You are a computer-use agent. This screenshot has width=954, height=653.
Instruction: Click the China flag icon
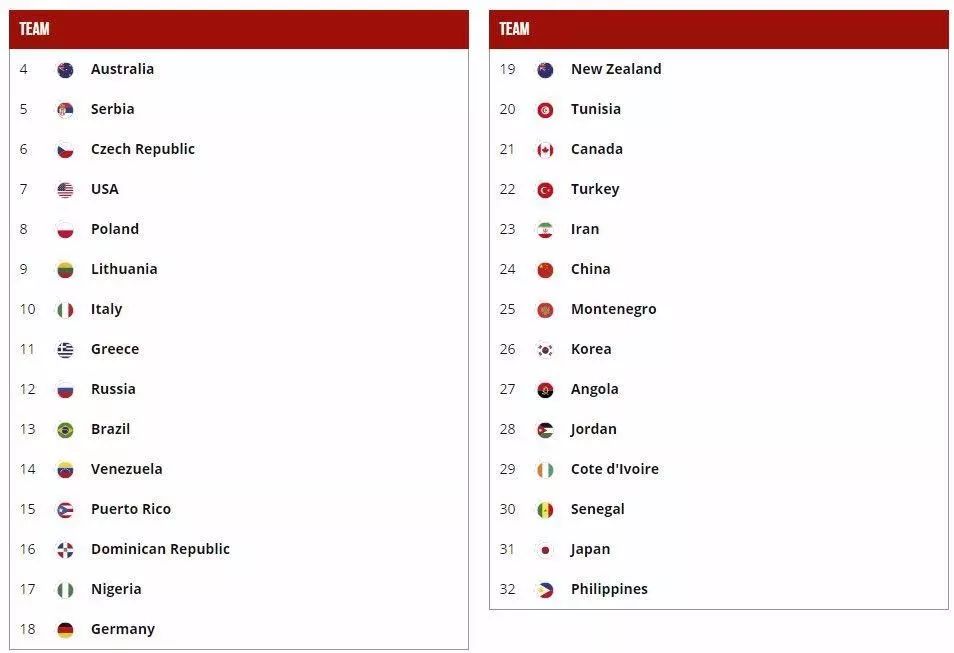[x=545, y=270]
